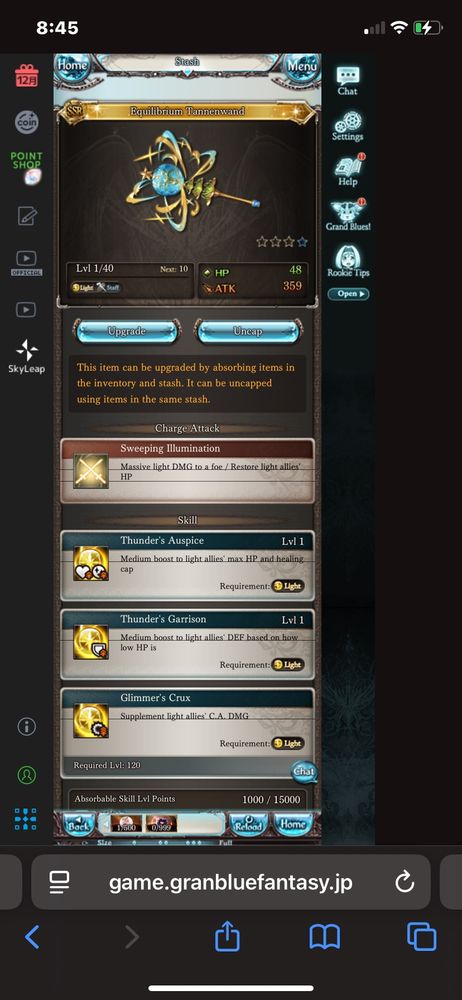This screenshot has width=462, height=1000.
Task: Open the floating Chat bubble
Action: pyautogui.click(x=304, y=772)
